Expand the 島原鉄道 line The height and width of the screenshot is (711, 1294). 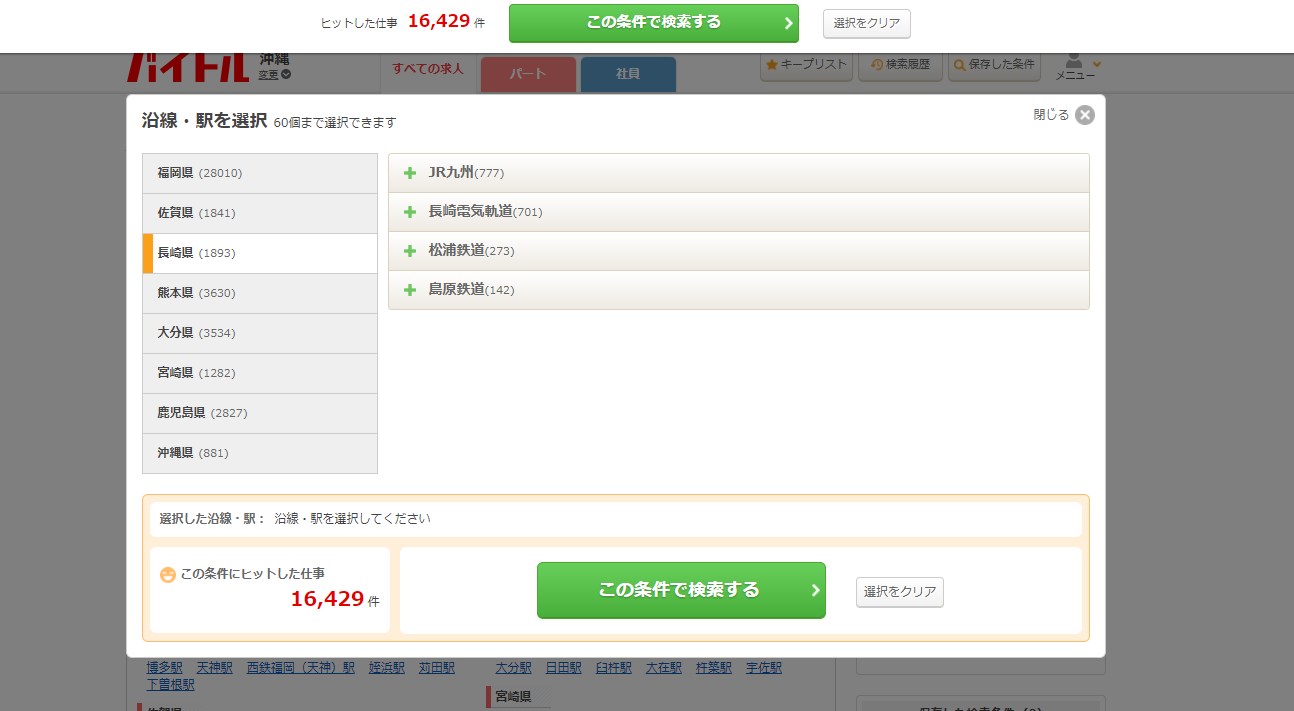tap(738, 290)
